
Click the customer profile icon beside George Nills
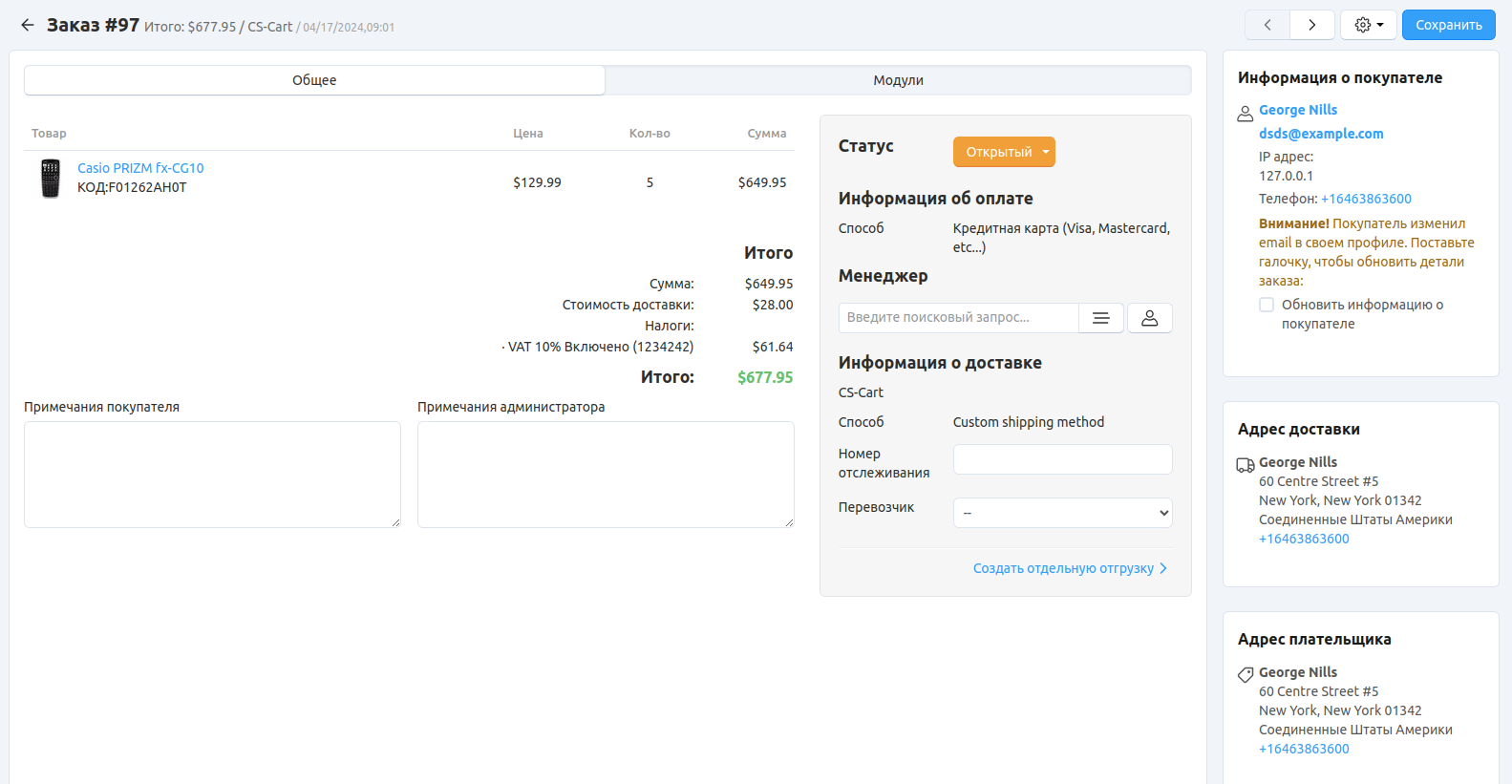click(x=1246, y=114)
